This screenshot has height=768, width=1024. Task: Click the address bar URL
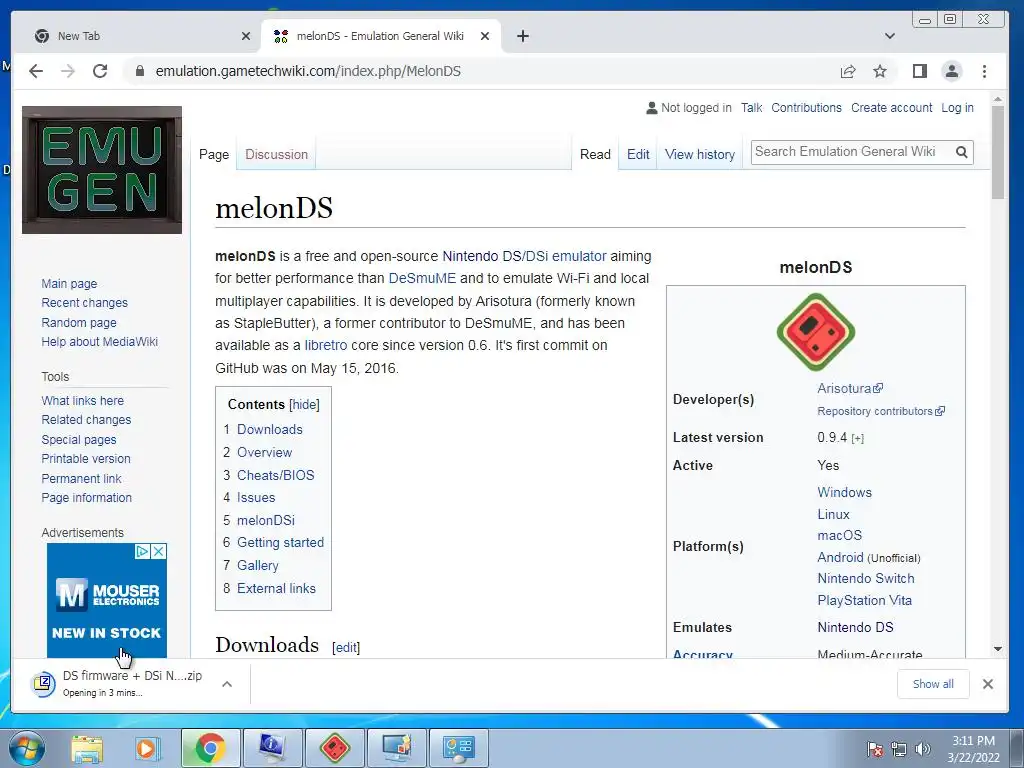coord(308,71)
